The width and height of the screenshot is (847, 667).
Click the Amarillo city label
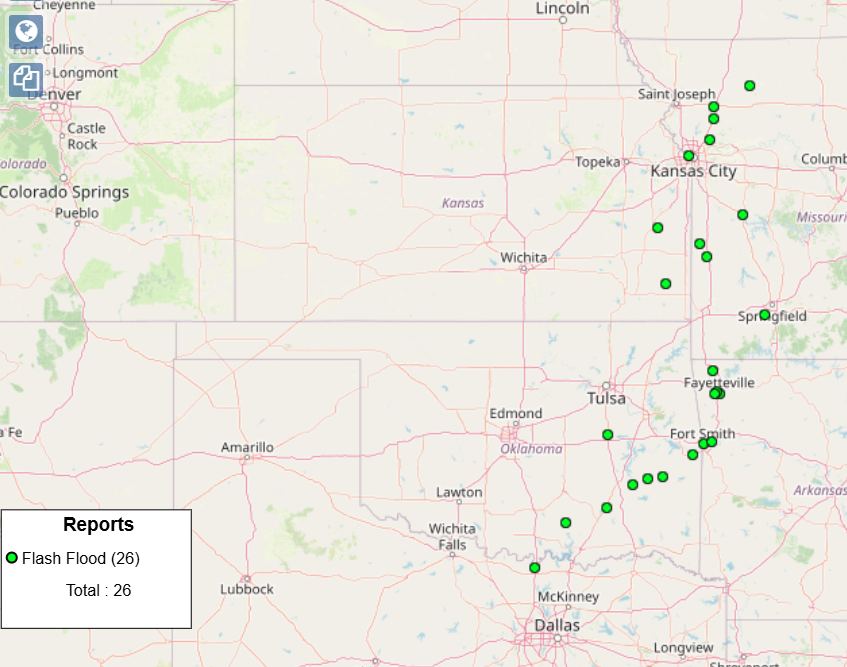[x=247, y=447]
